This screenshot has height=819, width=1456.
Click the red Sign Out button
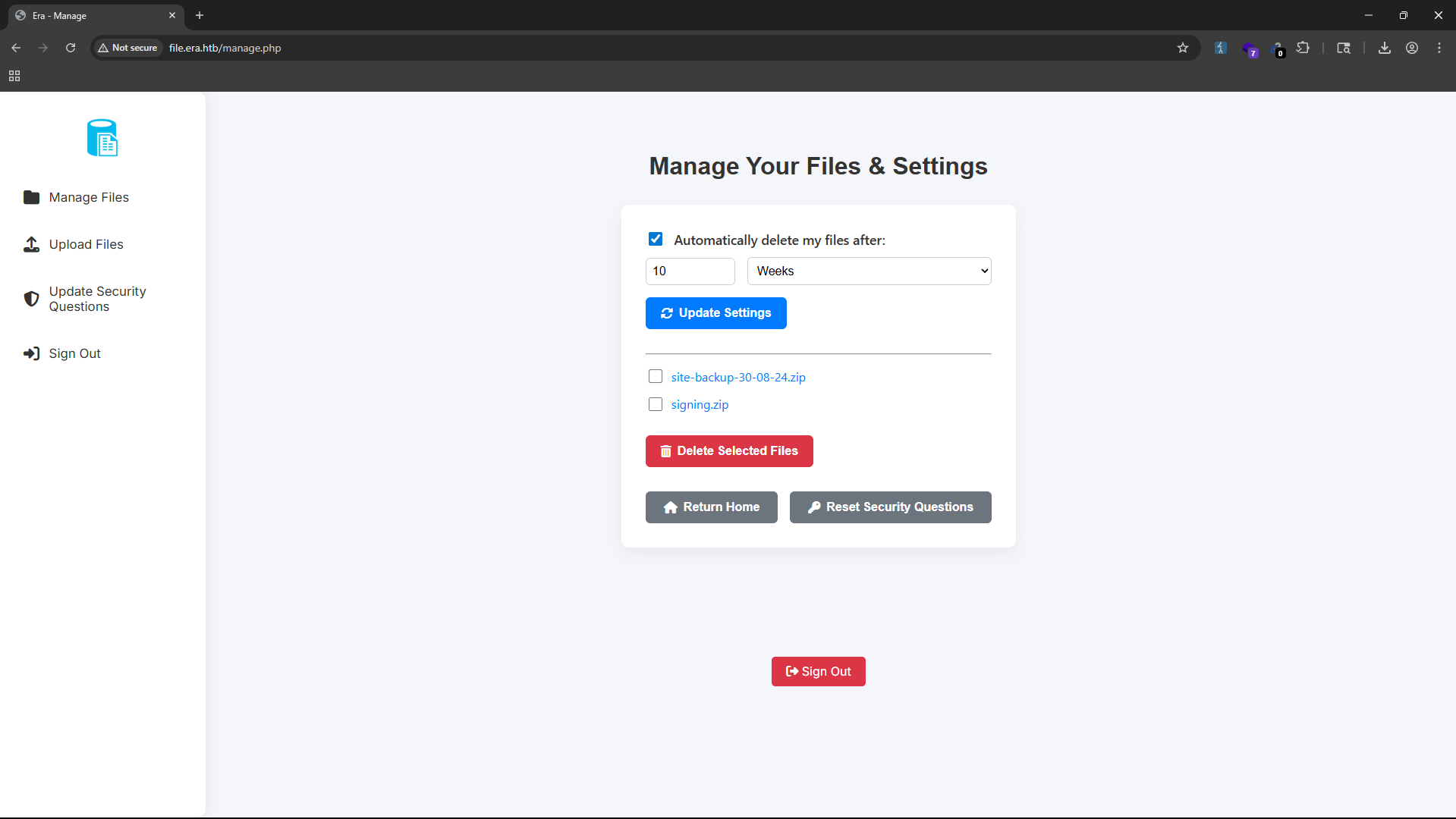coord(818,672)
